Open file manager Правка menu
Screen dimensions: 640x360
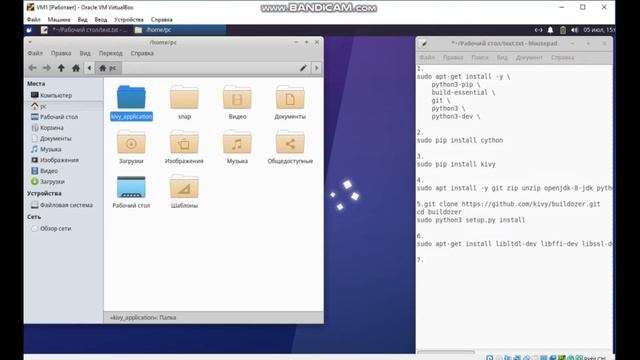(x=61, y=53)
